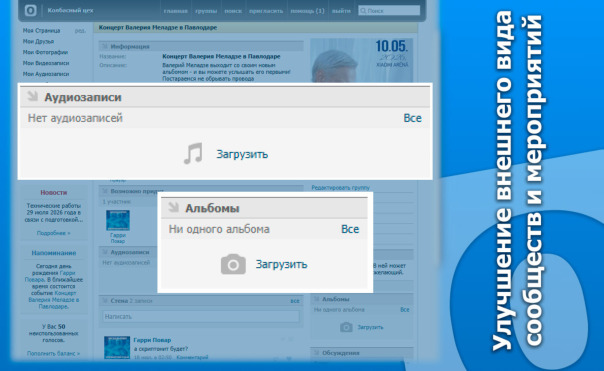Click the camera icon in Альбомы popup
Viewport: 604px width, 371px height.
tap(233, 264)
